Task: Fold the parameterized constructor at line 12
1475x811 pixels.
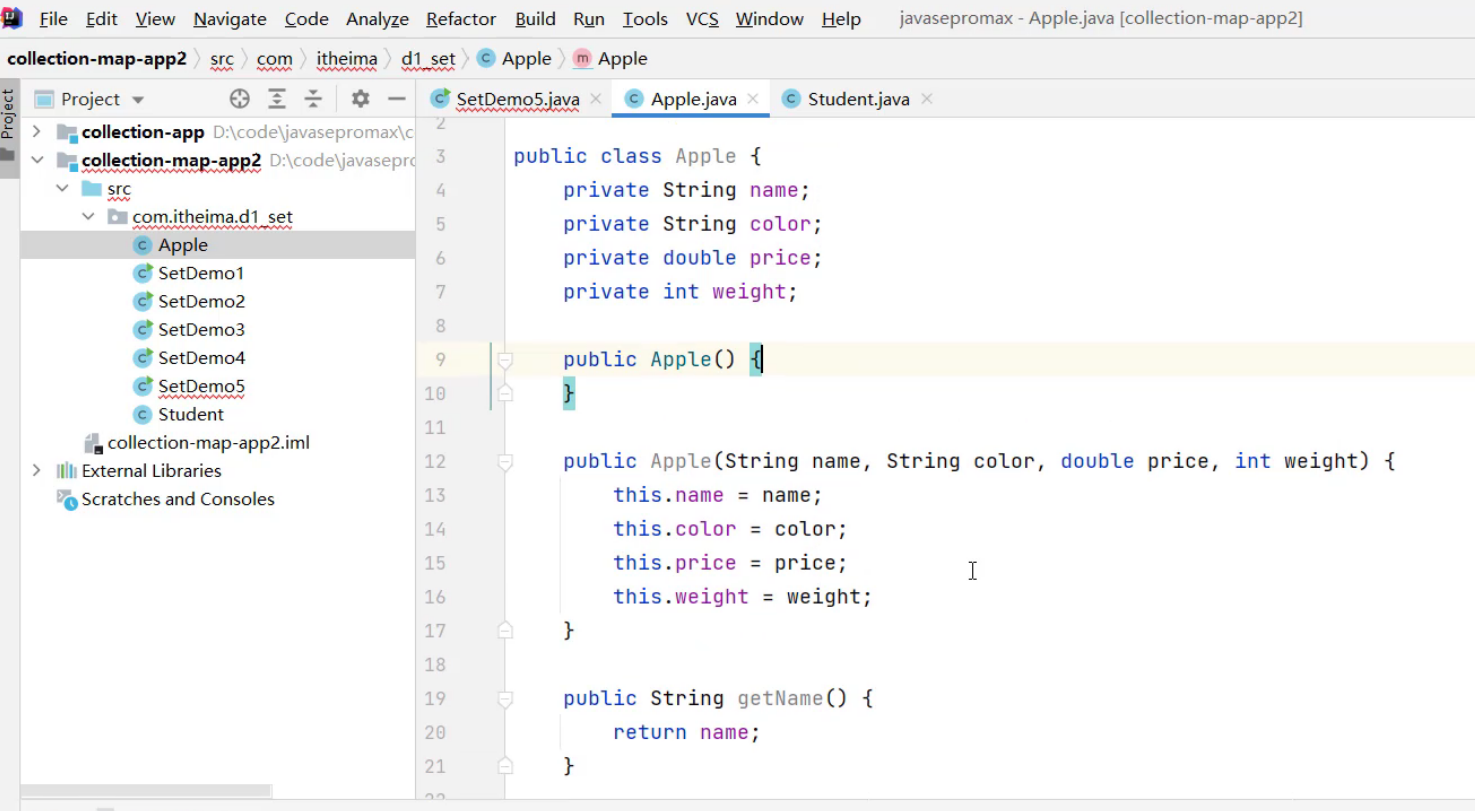Action: 505,461
